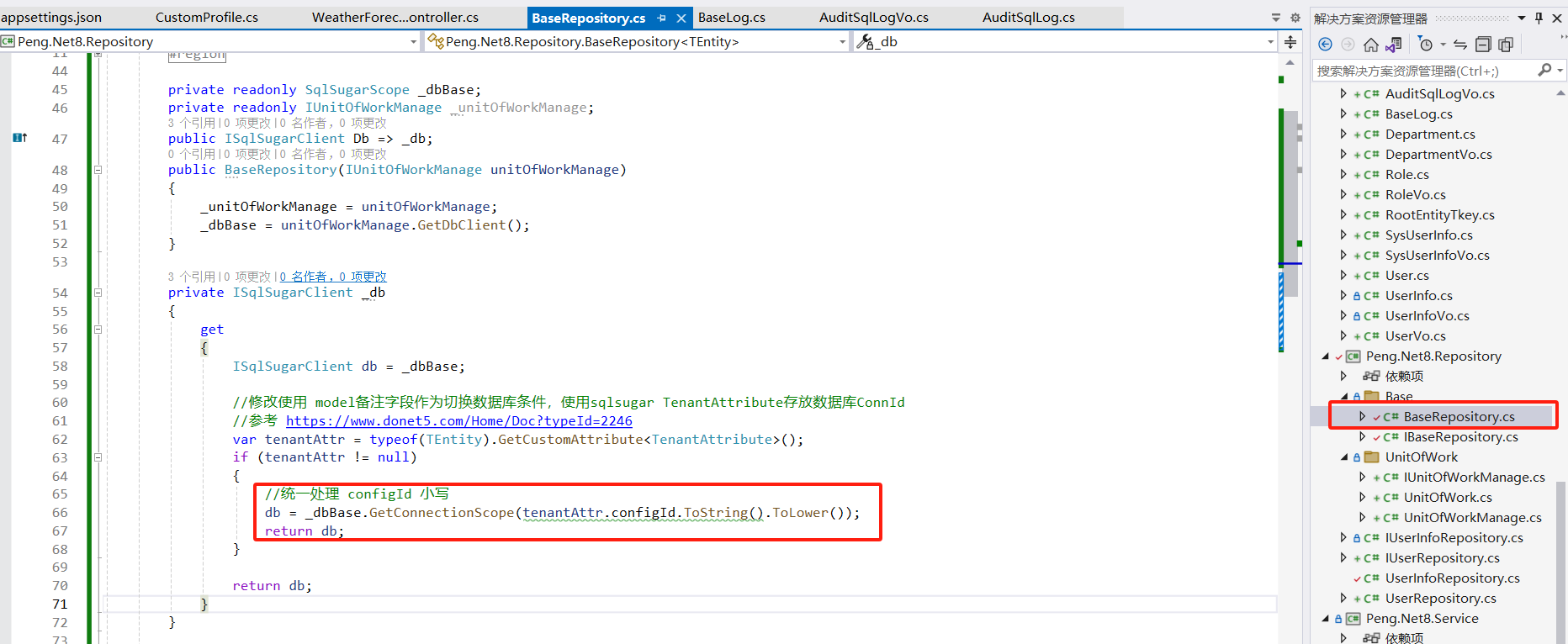
Task: Expand the Department.cs node
Action: [x=1343, y=134]
